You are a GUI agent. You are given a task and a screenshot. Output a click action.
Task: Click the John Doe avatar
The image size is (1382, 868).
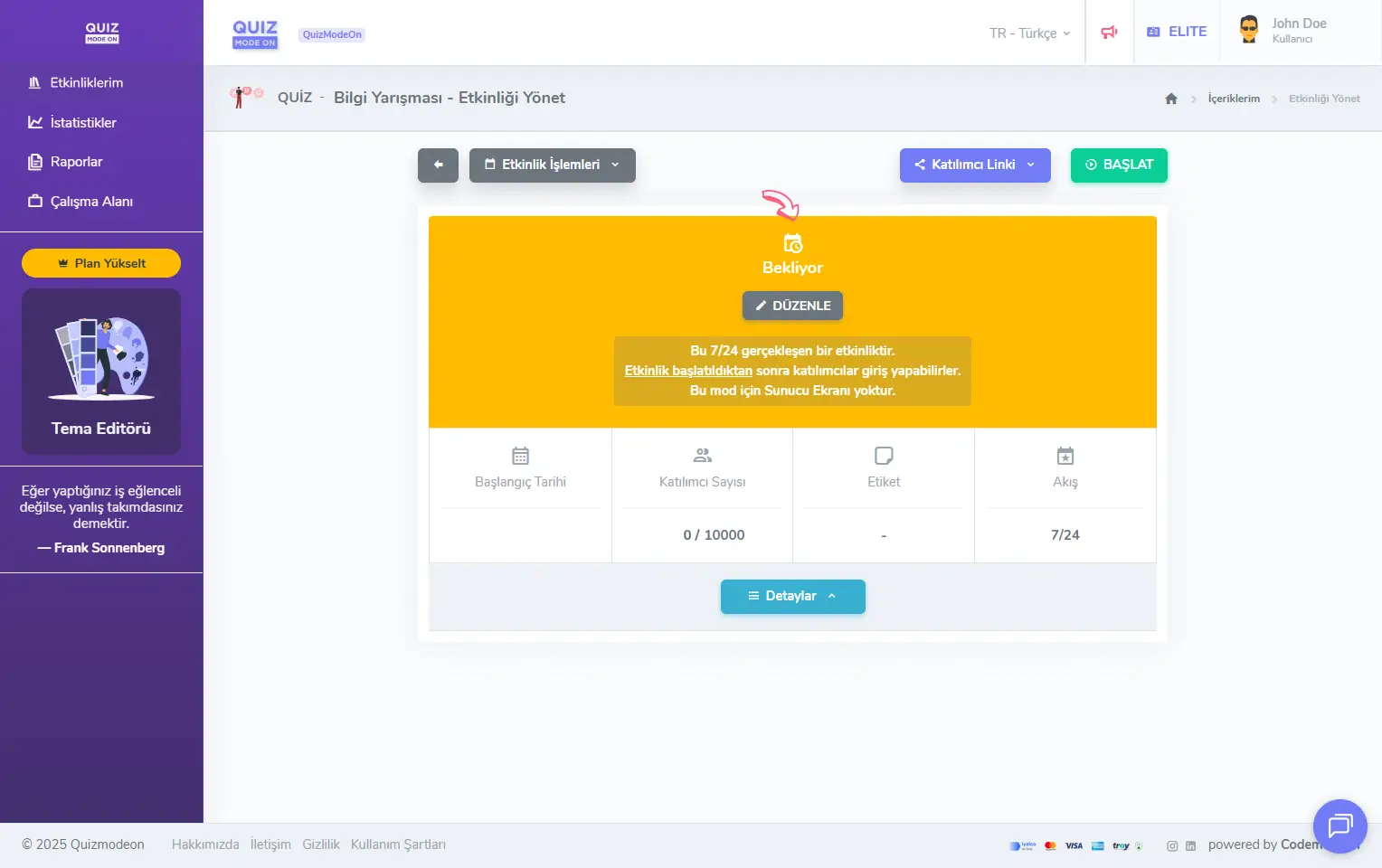[1249, 30]
